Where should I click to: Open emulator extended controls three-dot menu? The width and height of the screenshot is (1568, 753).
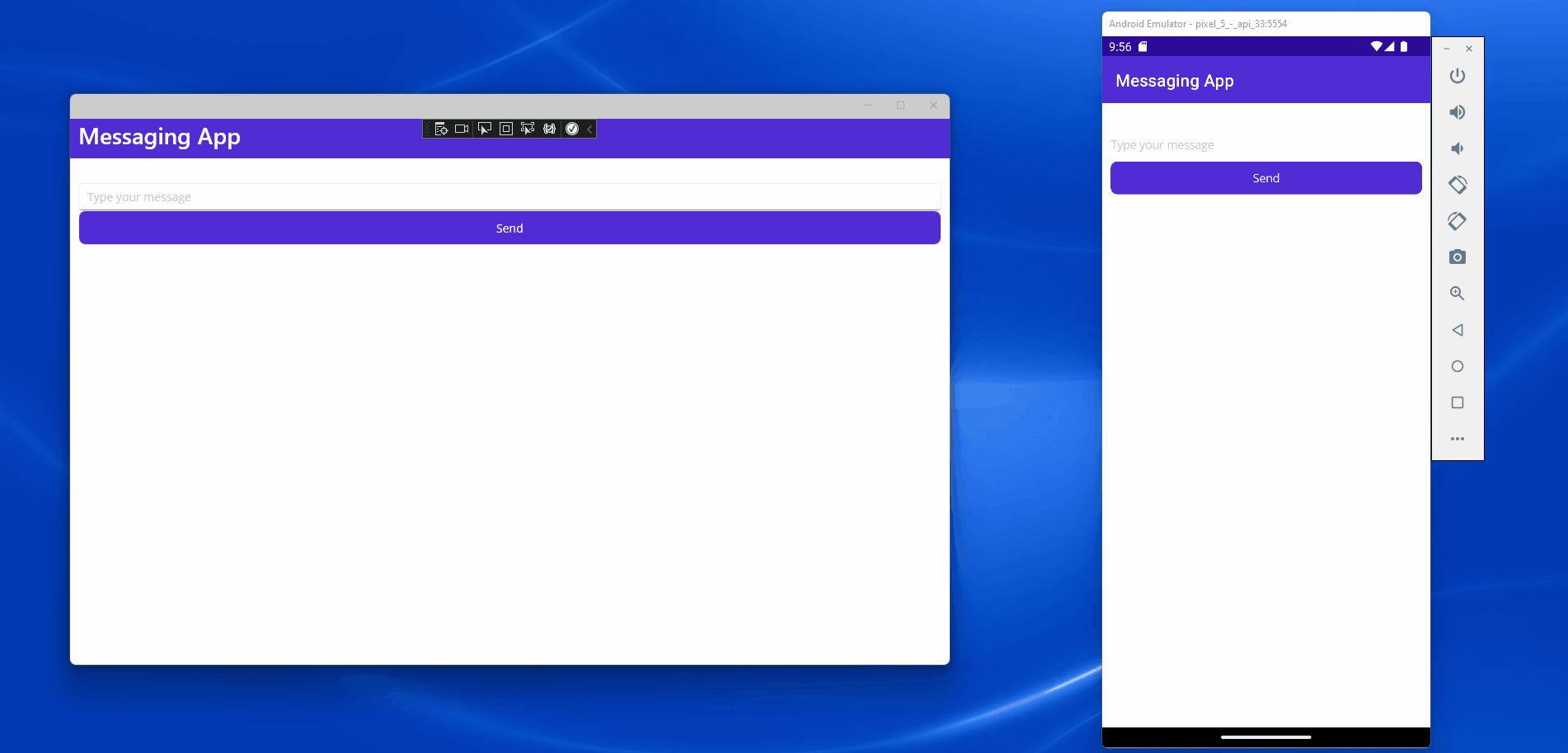[x=1457, y=439]
